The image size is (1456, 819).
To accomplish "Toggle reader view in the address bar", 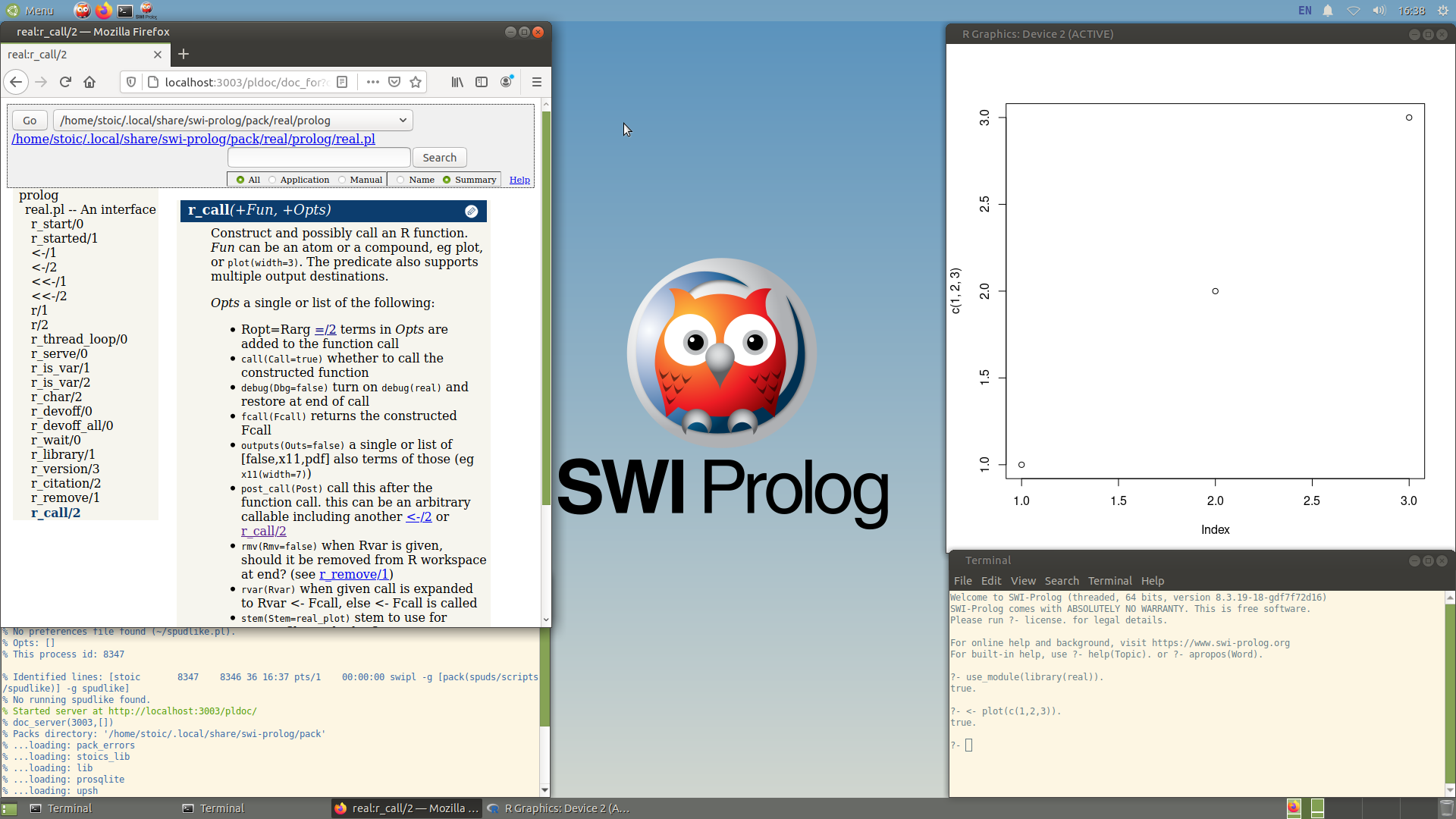I will (342, 82).
